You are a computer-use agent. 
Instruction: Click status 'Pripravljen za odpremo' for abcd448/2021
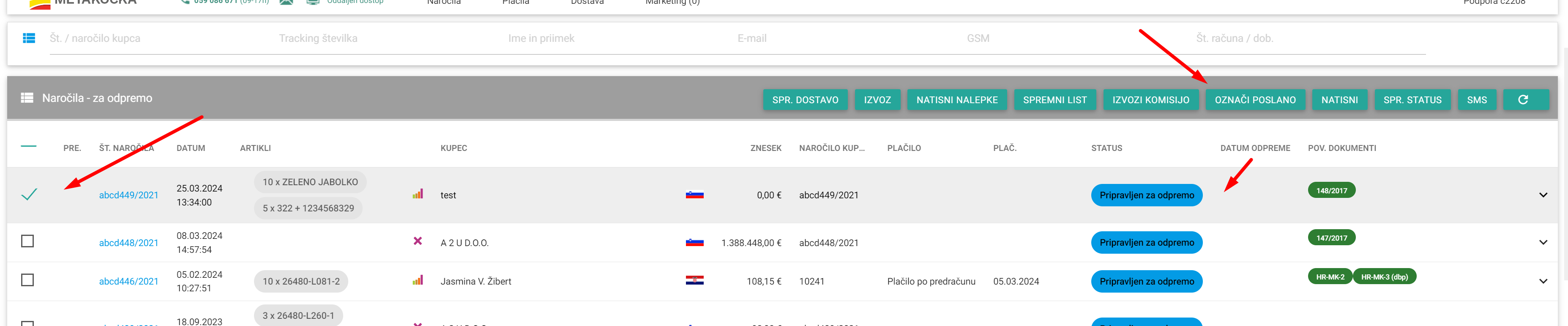click(1147, 243)
